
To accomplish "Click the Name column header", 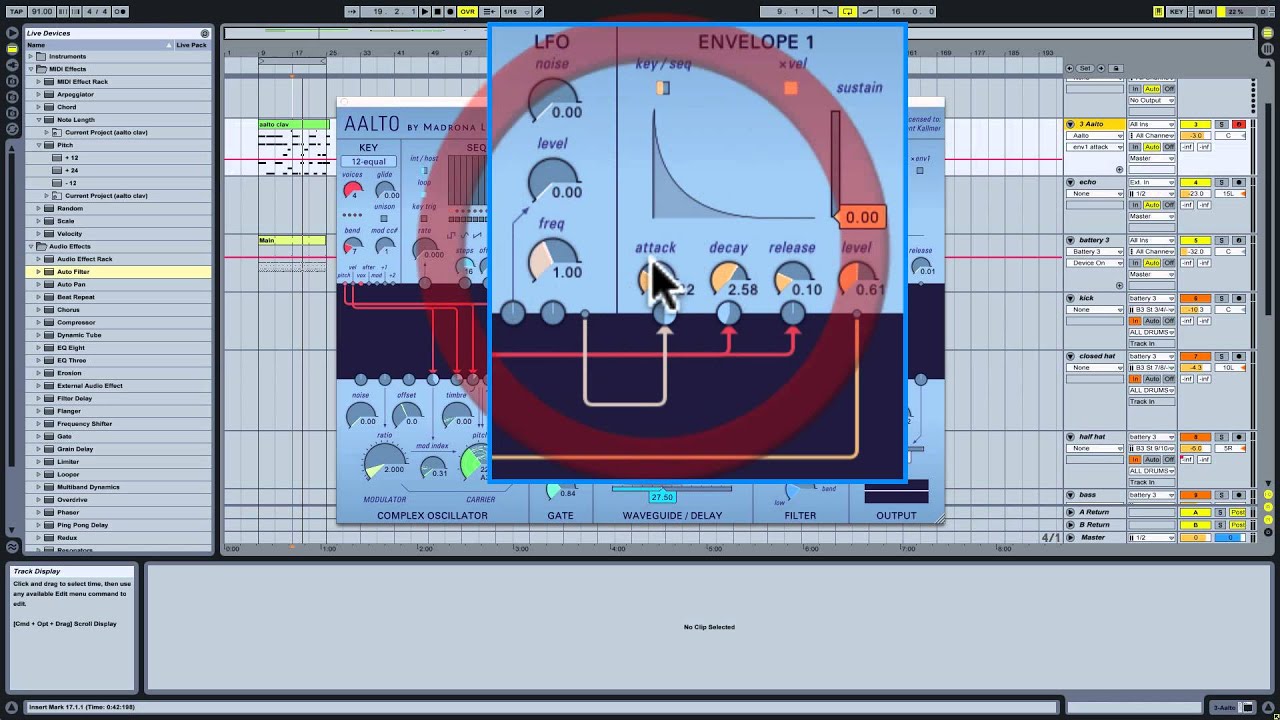I will click(x=97, y=45).
